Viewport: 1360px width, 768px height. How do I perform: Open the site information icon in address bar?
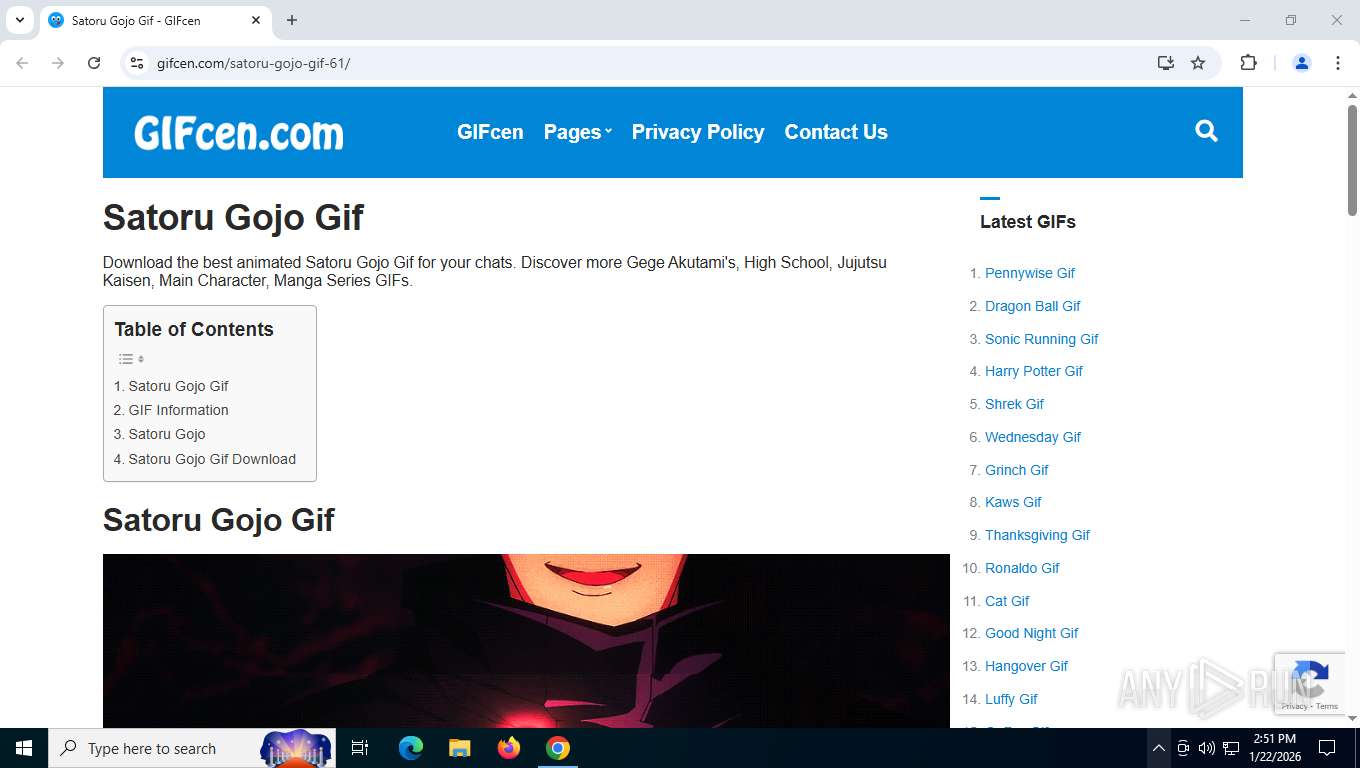(137, 63)
